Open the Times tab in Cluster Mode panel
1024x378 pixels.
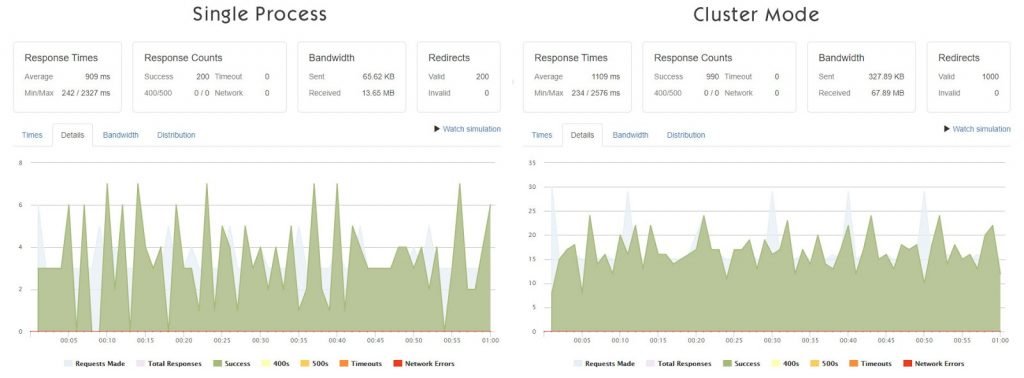pos(541,135)
